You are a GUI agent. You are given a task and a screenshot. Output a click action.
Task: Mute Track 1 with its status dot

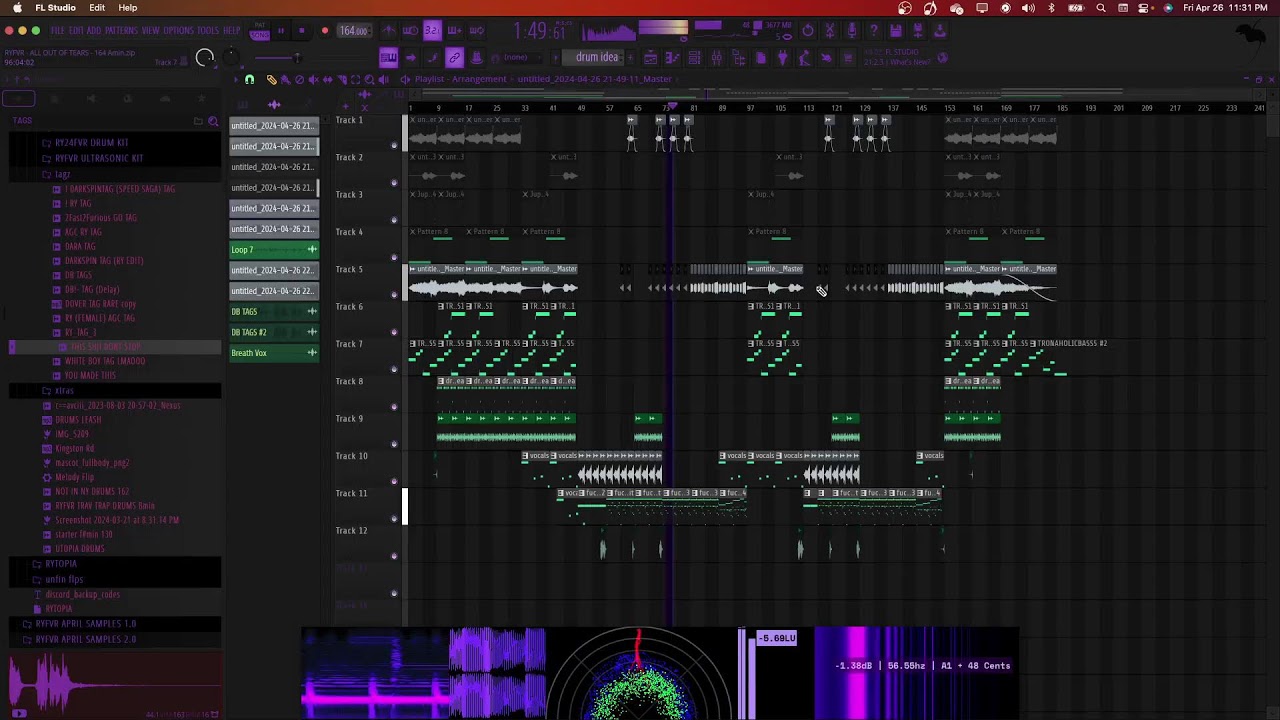tap(394, 146)
